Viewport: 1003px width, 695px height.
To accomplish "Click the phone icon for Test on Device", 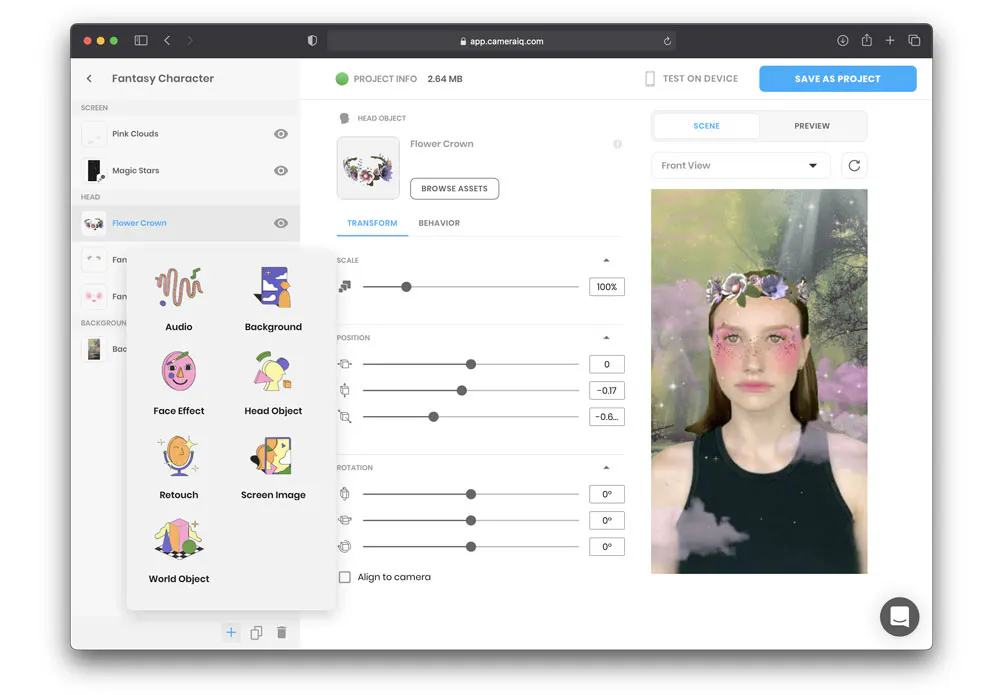I will coord(650,79).
